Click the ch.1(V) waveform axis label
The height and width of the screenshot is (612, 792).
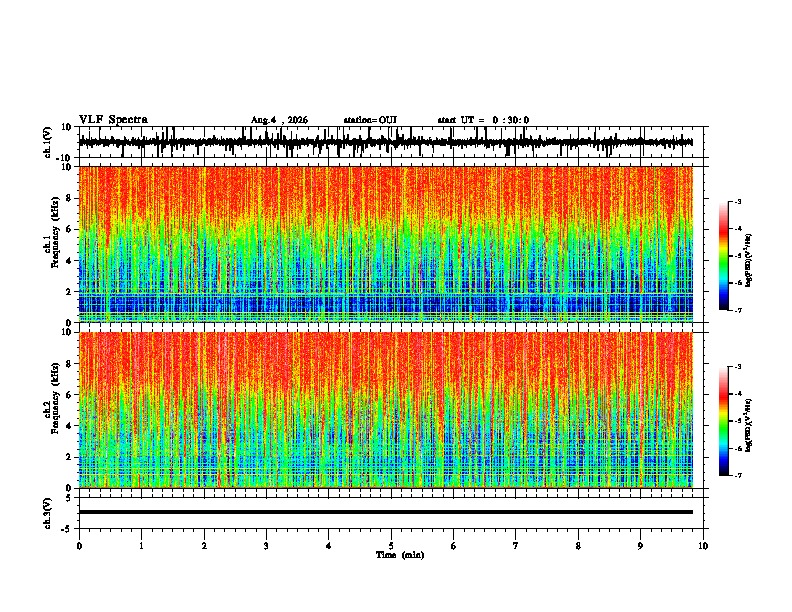click(x=48, y=142)
